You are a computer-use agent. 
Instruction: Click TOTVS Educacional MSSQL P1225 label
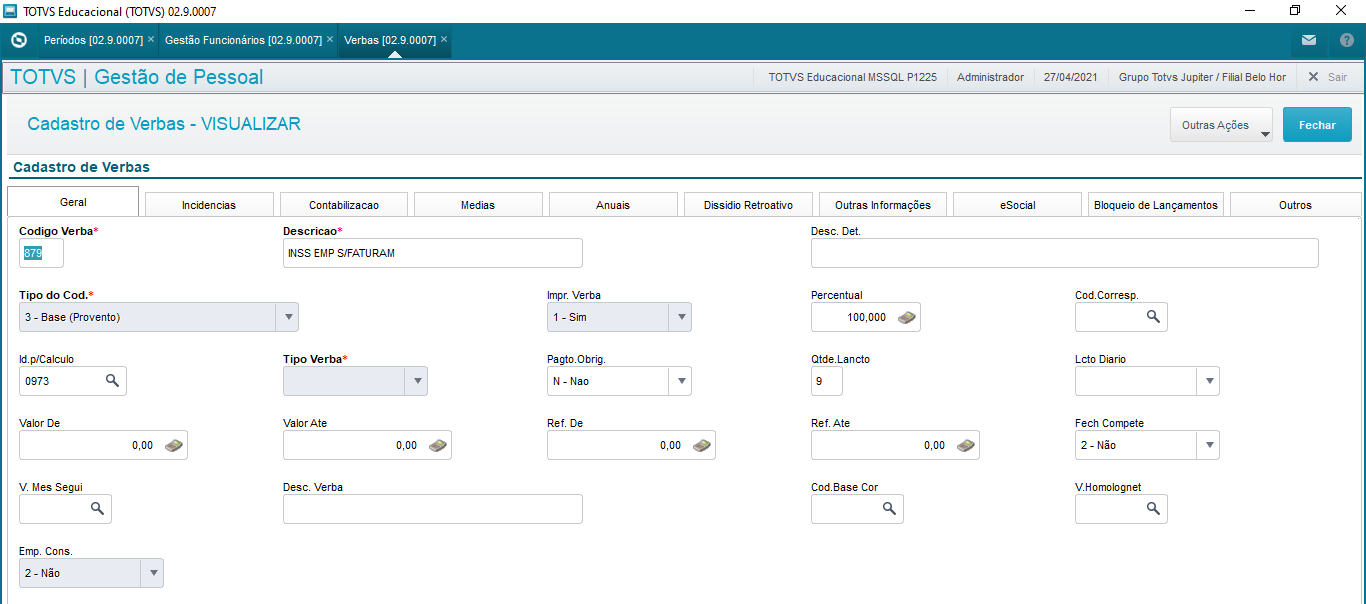(852, 77)
